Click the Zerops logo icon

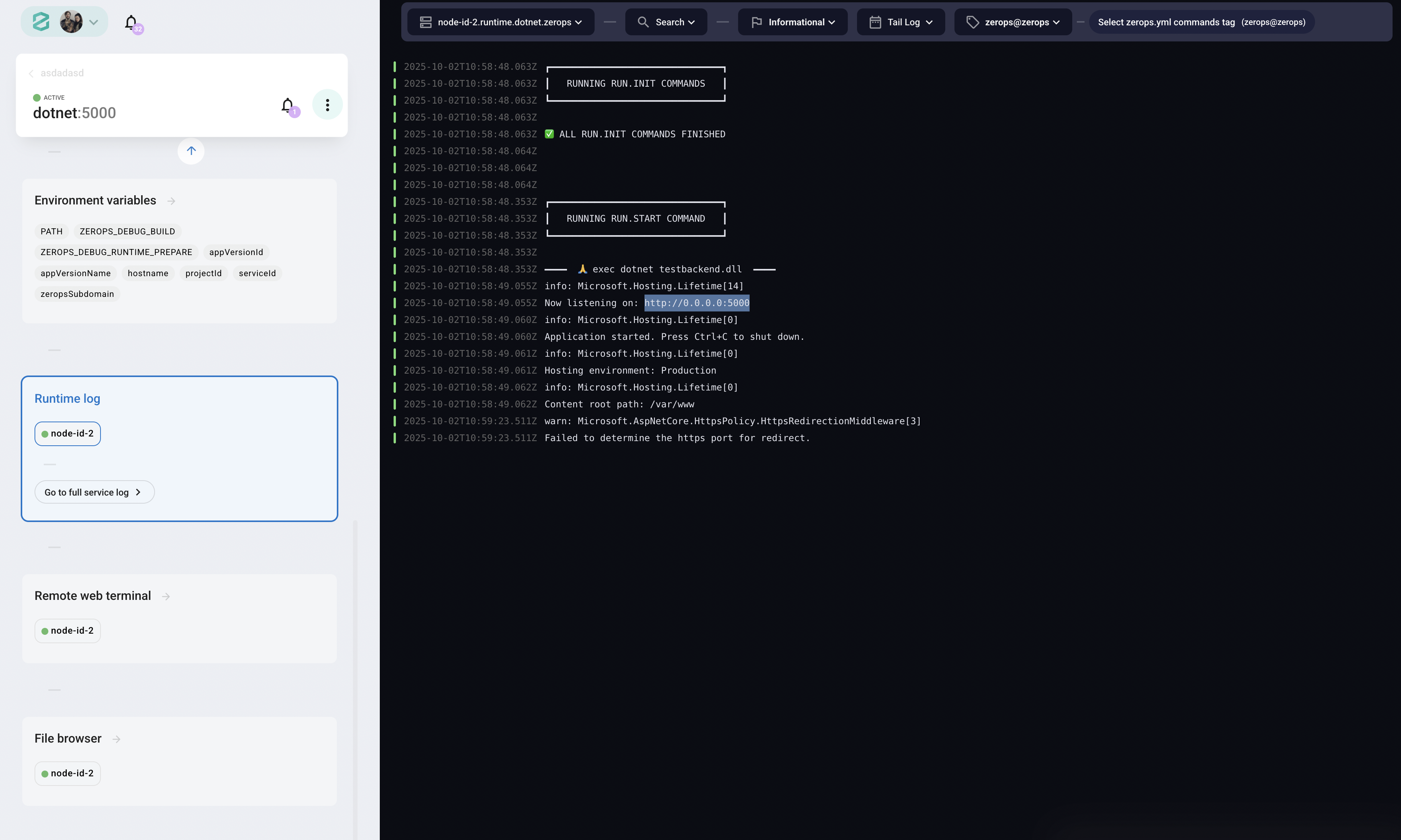(x=41, y=22)
